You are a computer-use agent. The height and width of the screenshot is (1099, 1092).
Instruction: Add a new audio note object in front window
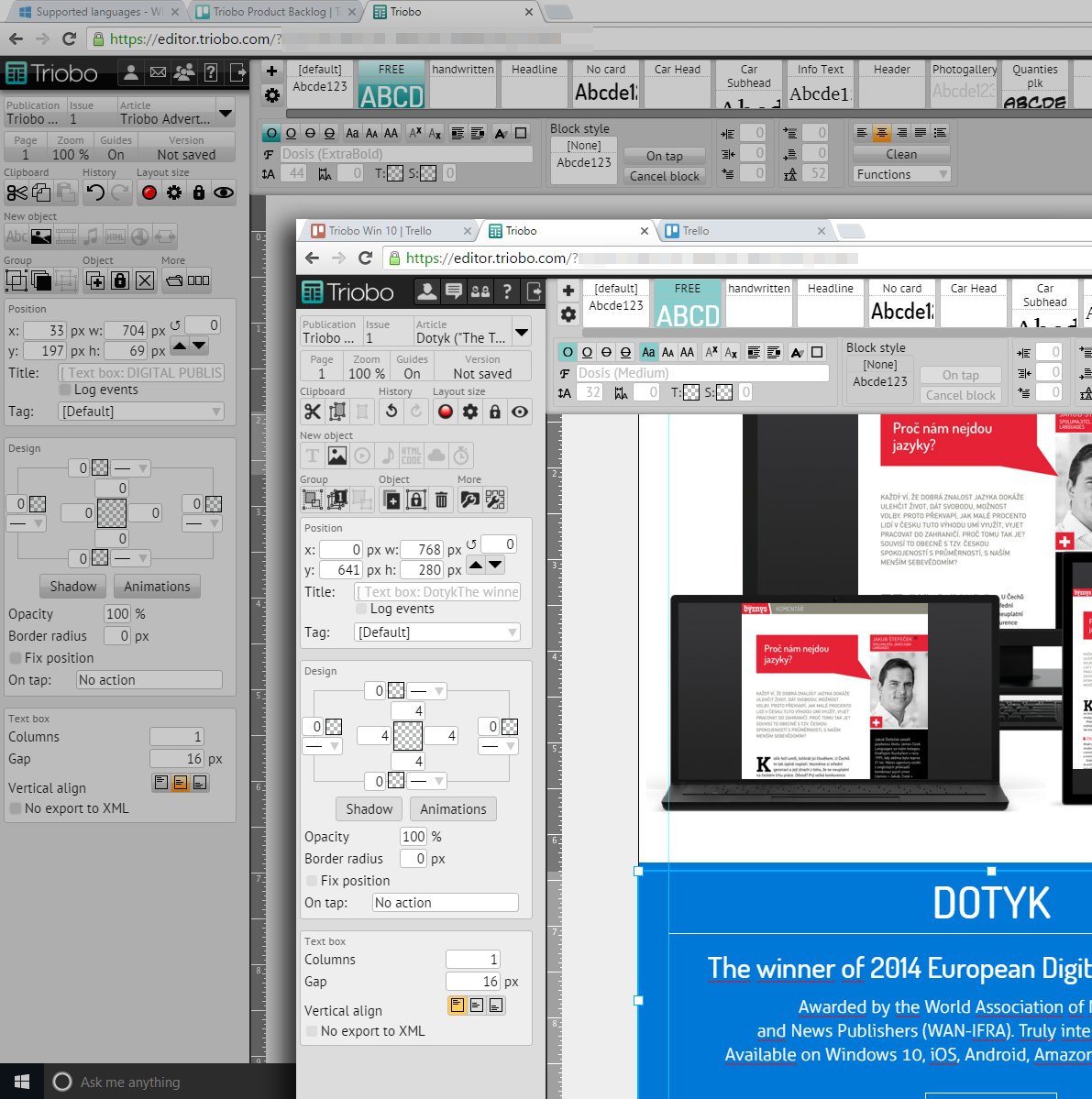[x=387, y=456]
